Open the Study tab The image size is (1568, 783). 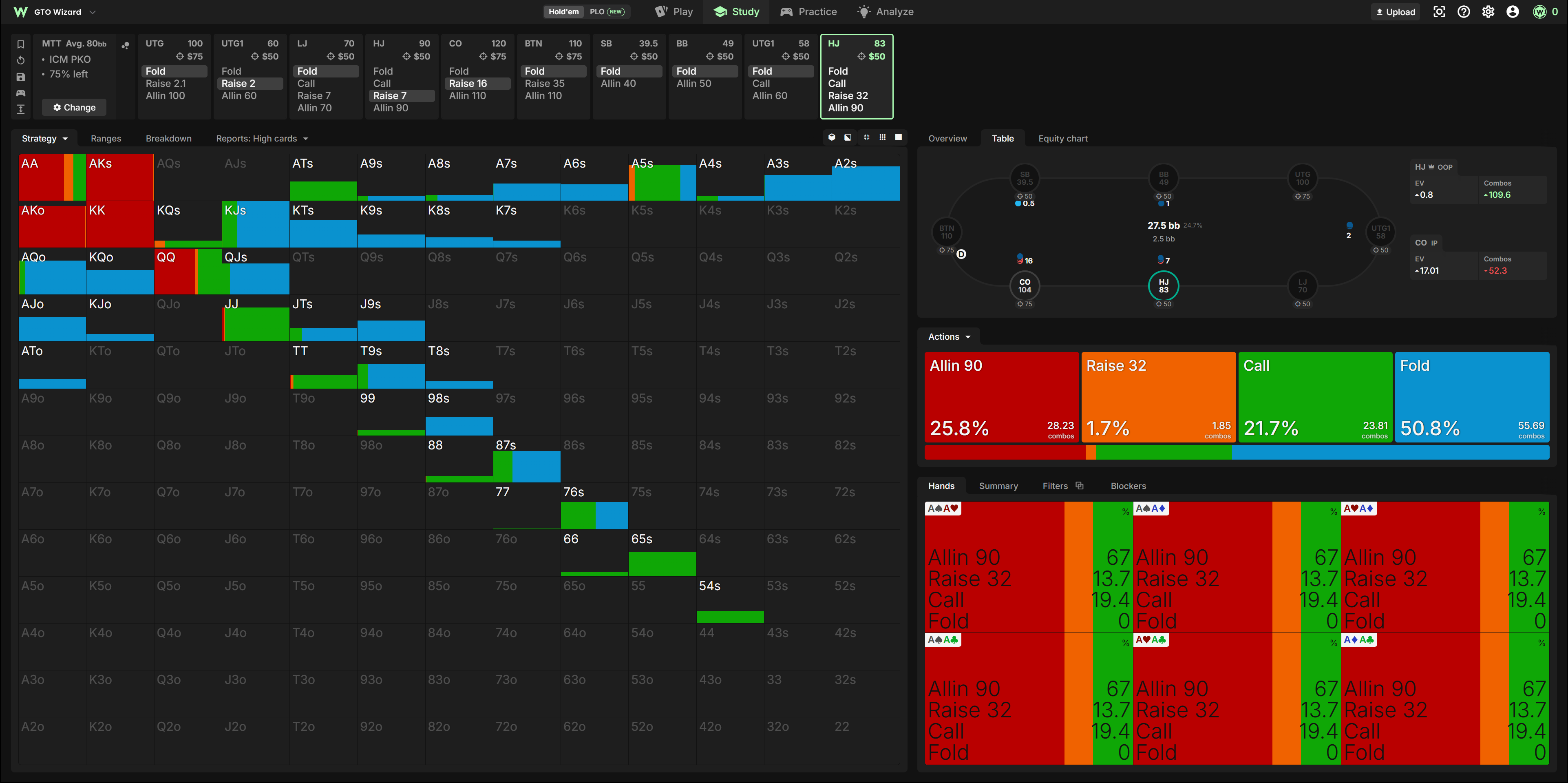pyautogui.click(x=737, y=11)
